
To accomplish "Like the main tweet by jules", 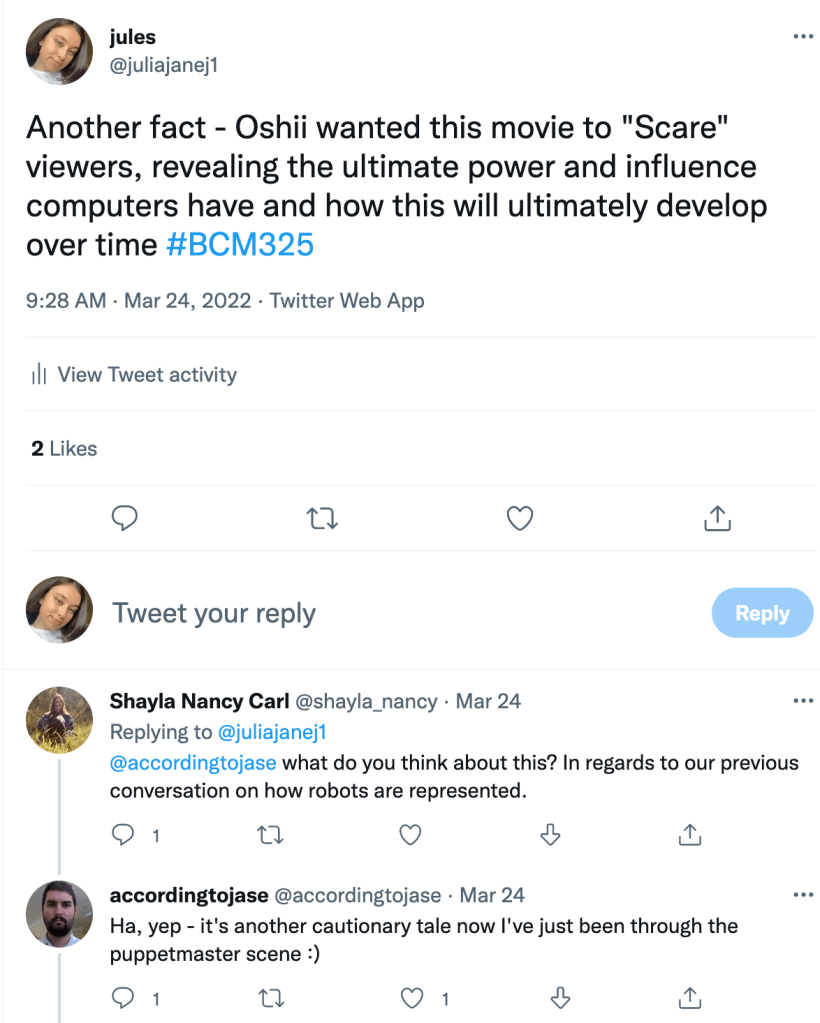I will (x=519, y=517).
